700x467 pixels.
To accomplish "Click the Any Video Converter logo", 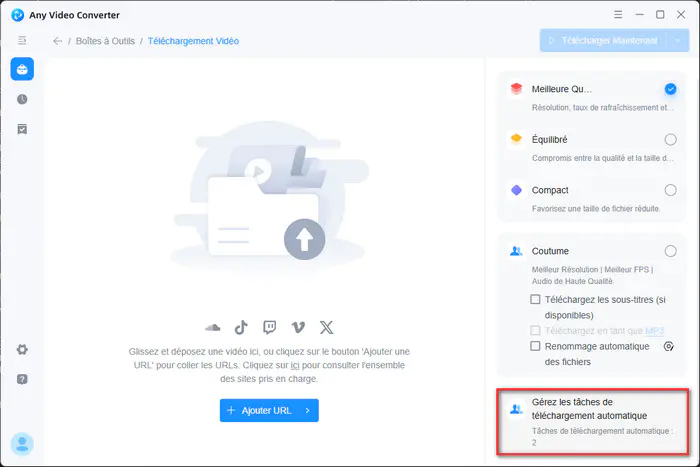I will pos(17,15).
